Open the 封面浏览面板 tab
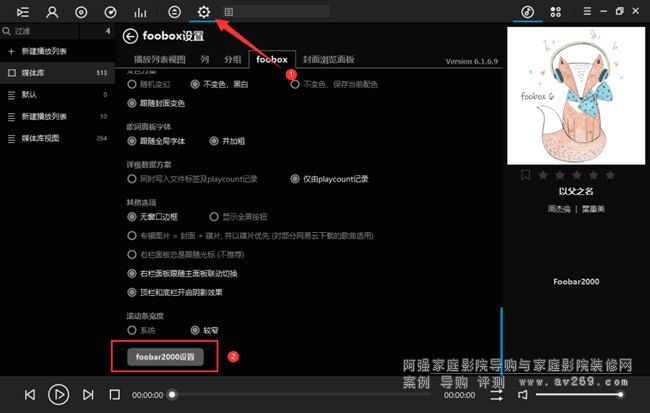The image size is (650, 413). 329,60
